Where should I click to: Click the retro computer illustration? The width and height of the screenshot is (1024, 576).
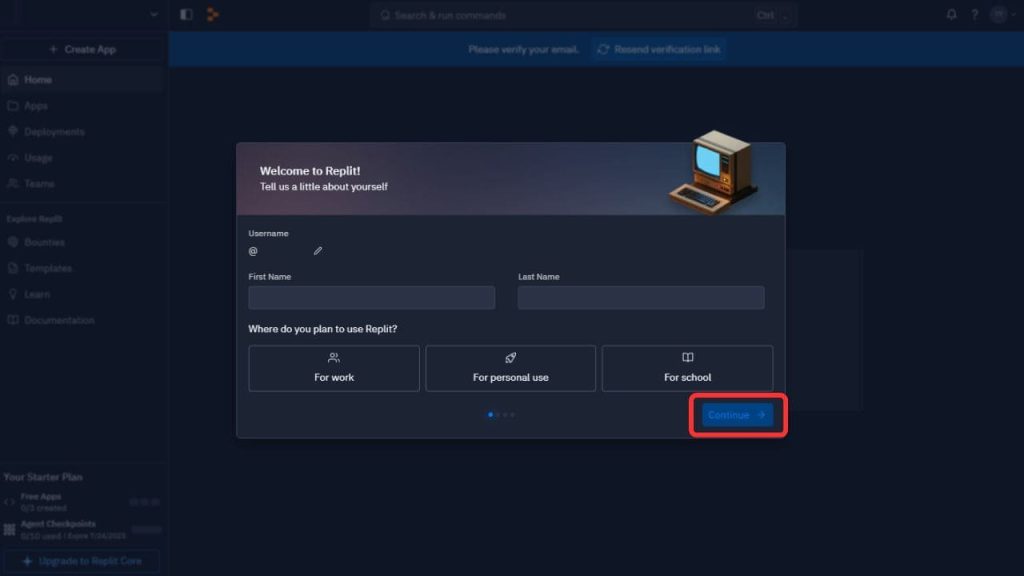714,172
